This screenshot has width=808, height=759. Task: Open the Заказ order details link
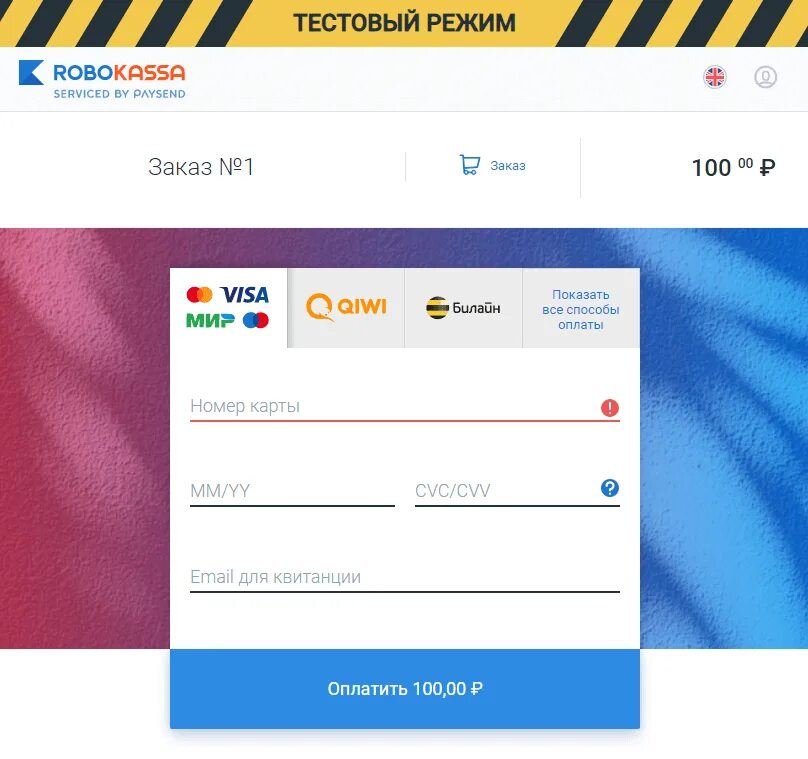pyautogui.click(x=508, y=165)
